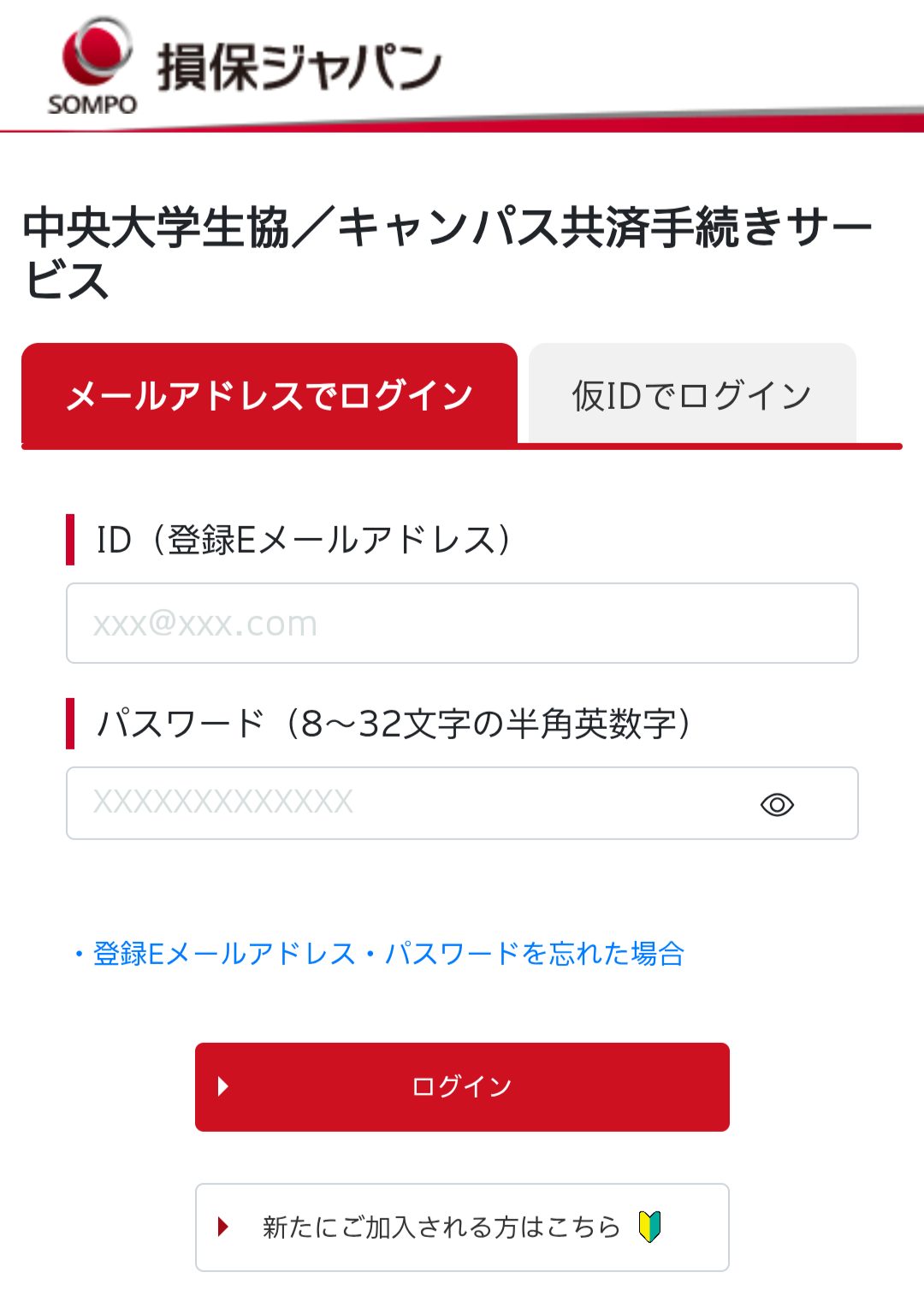Screen dimensions: 924x1302
Task: Switch to メールアドレスでログイン tab
Action: coord(269,395)
